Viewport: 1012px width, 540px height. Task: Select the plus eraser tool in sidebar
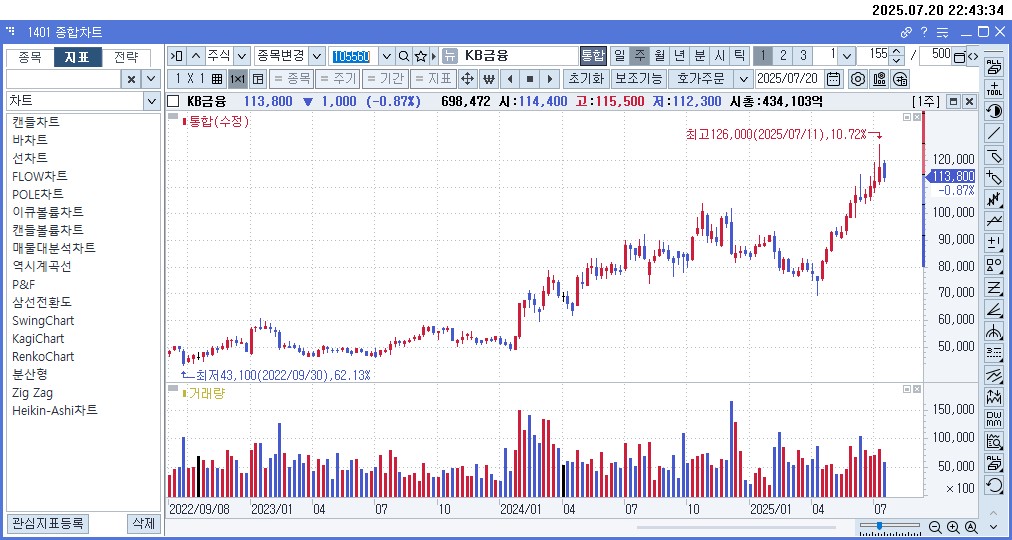coord(994,177)
